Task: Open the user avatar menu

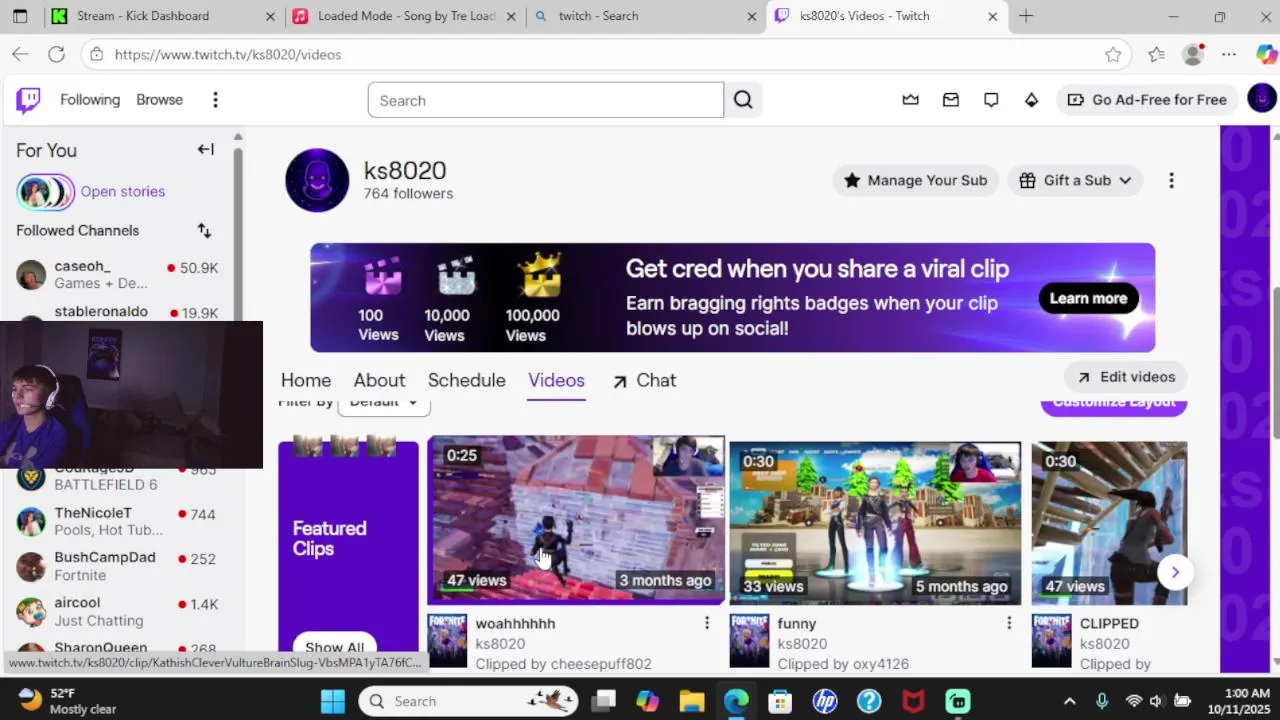Action: [1262, 99]
